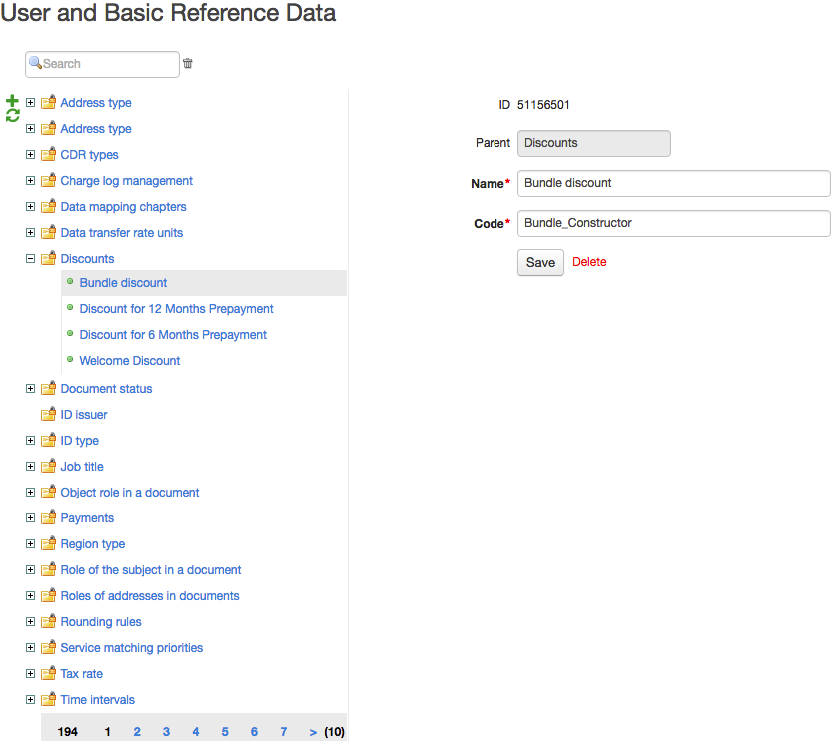Expand the Tax rate node

click(30, 674)
